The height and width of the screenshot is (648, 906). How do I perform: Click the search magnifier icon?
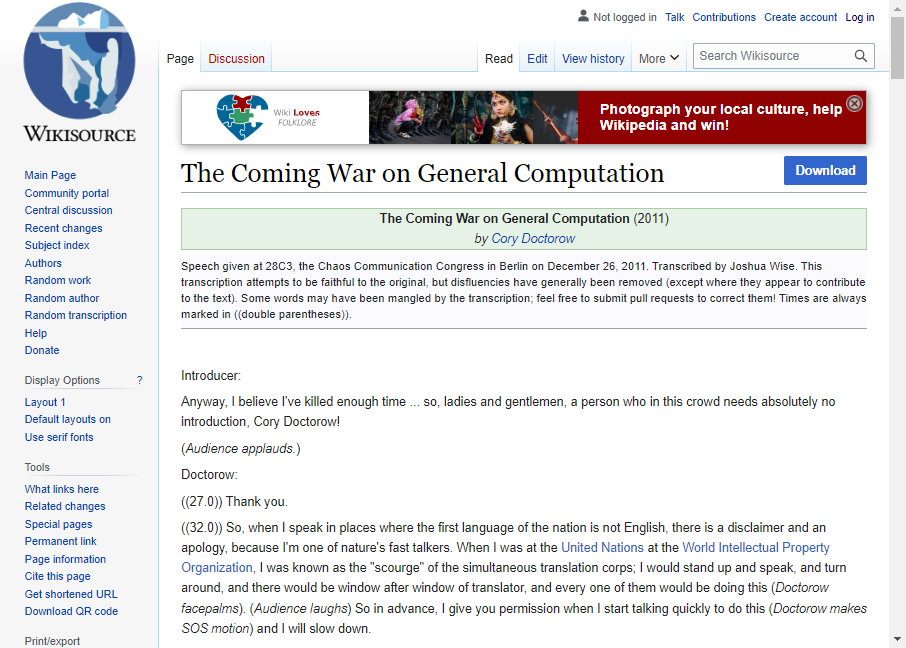click(860, 56)
